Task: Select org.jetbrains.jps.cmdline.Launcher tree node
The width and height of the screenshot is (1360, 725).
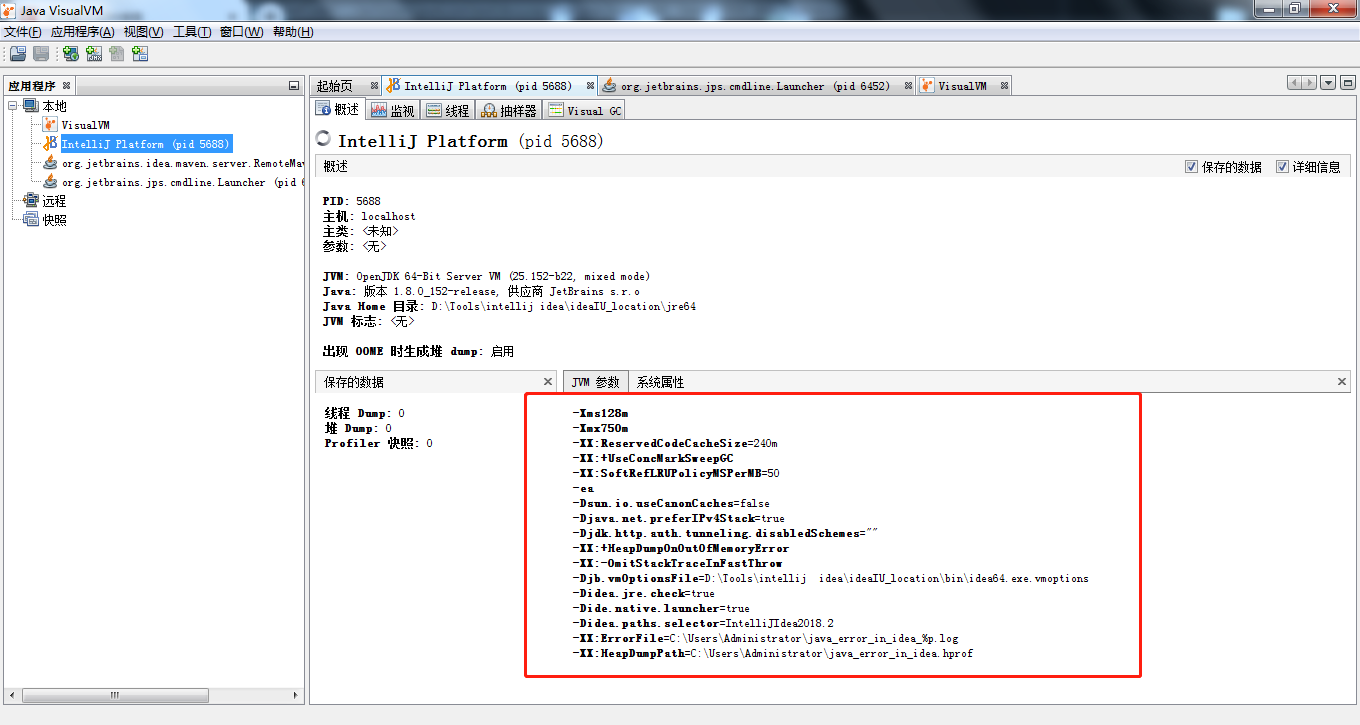Action: 181,182
